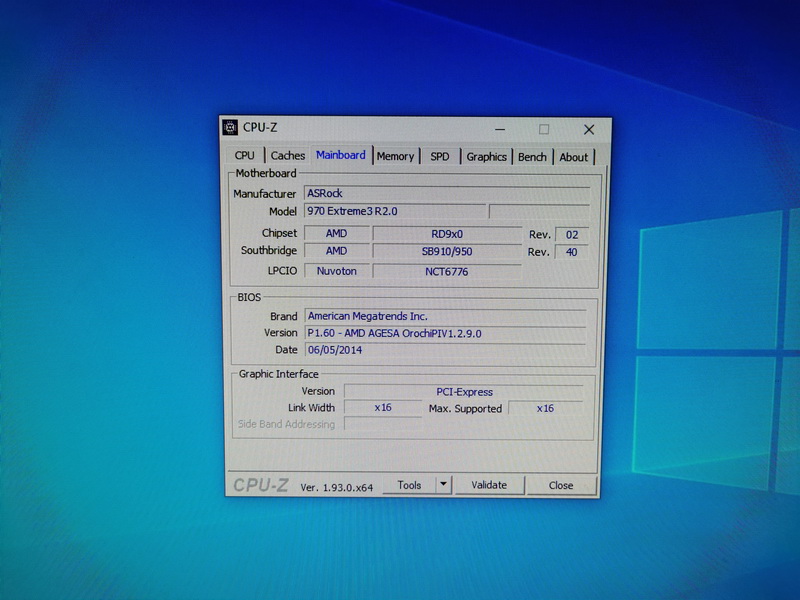Click chipset revision value 02
Image resolution: width=800 pixels, height=600 pixels.
572,235
